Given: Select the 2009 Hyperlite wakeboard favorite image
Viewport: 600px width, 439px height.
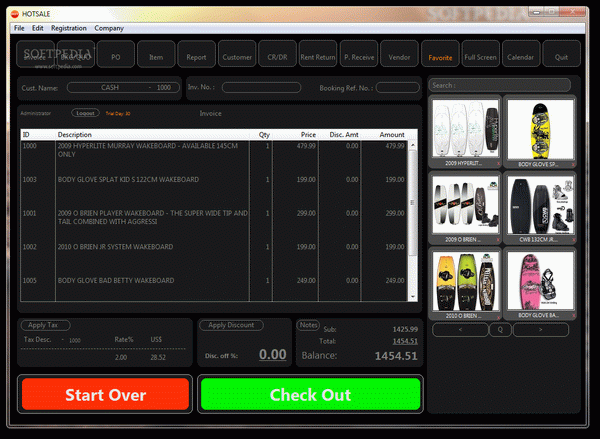Looking at the screenshot, I should 465,128.
